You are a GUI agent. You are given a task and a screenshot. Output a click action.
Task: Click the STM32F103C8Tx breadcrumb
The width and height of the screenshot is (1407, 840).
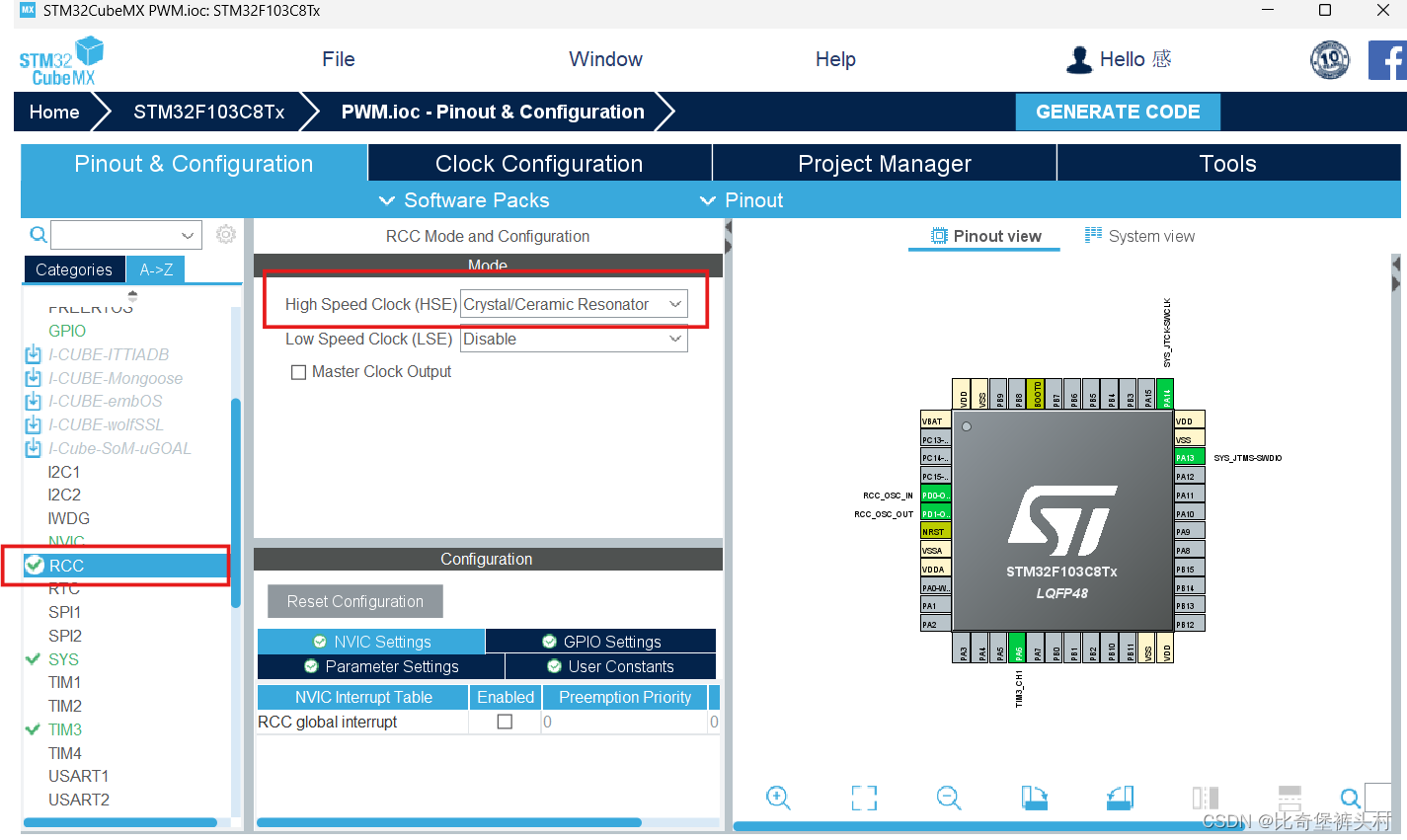point(209,112)
